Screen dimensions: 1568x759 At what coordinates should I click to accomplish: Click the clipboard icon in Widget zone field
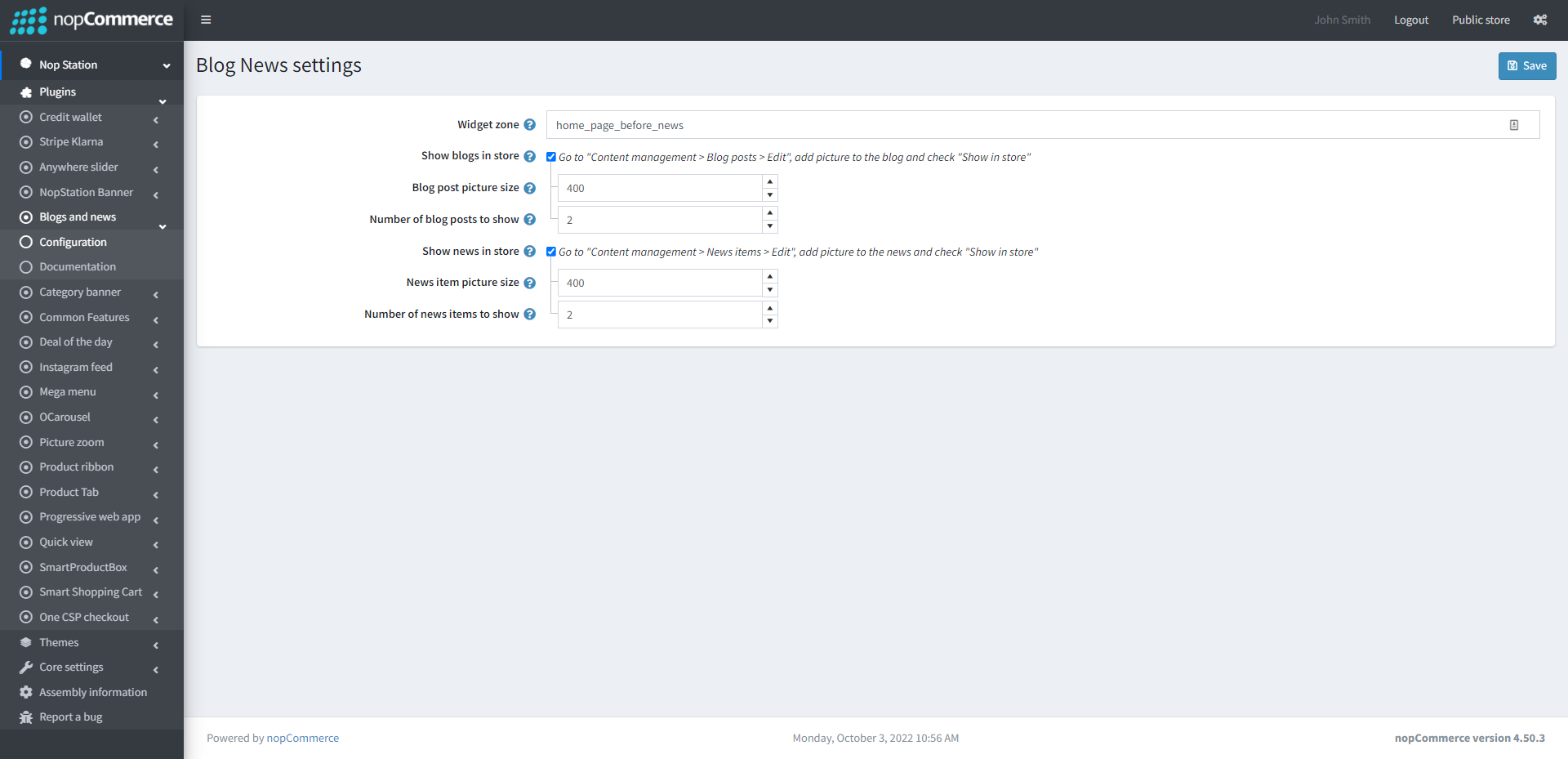point(1514,125)
